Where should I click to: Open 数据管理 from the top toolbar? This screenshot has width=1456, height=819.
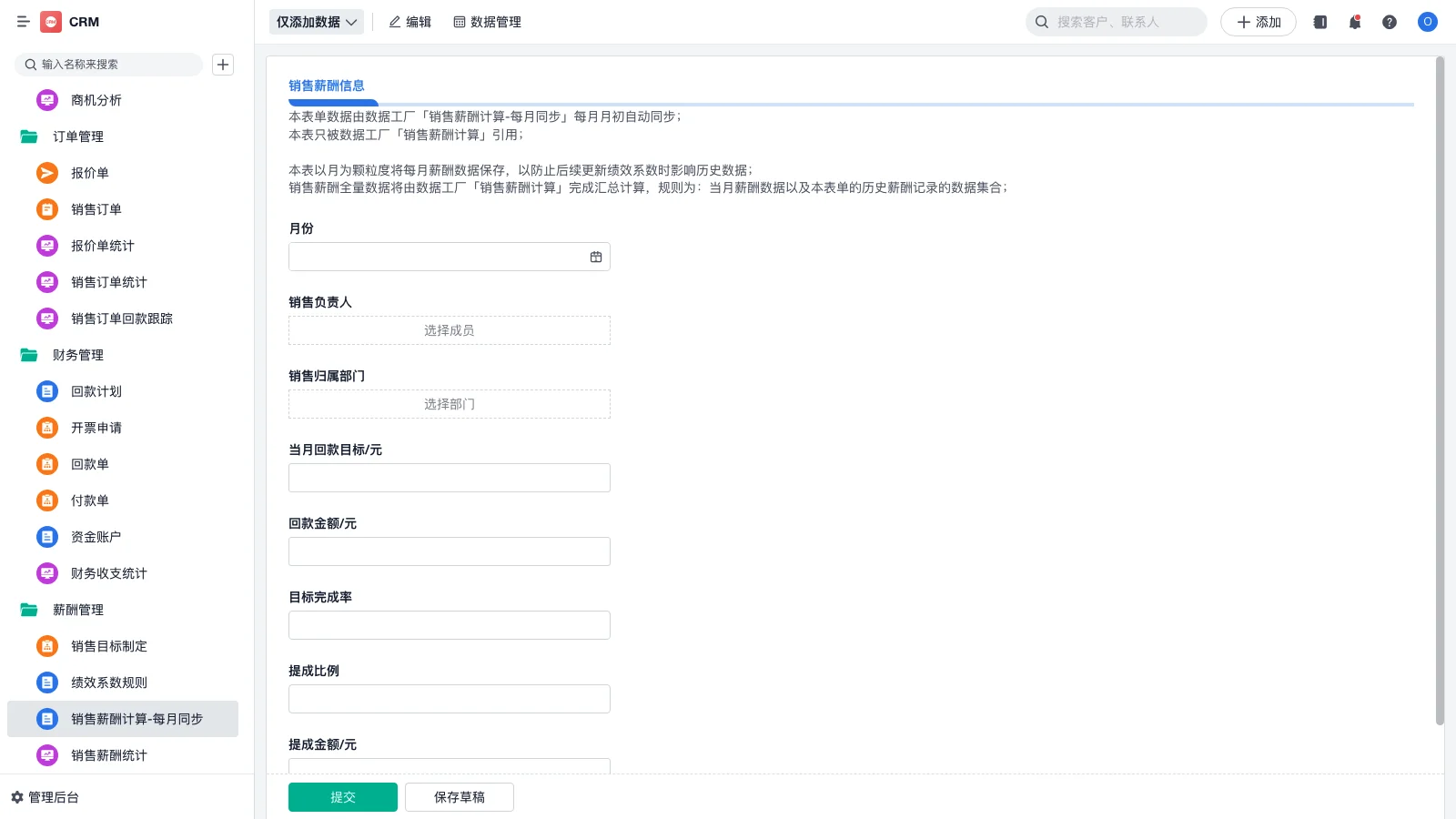(488, 22)
